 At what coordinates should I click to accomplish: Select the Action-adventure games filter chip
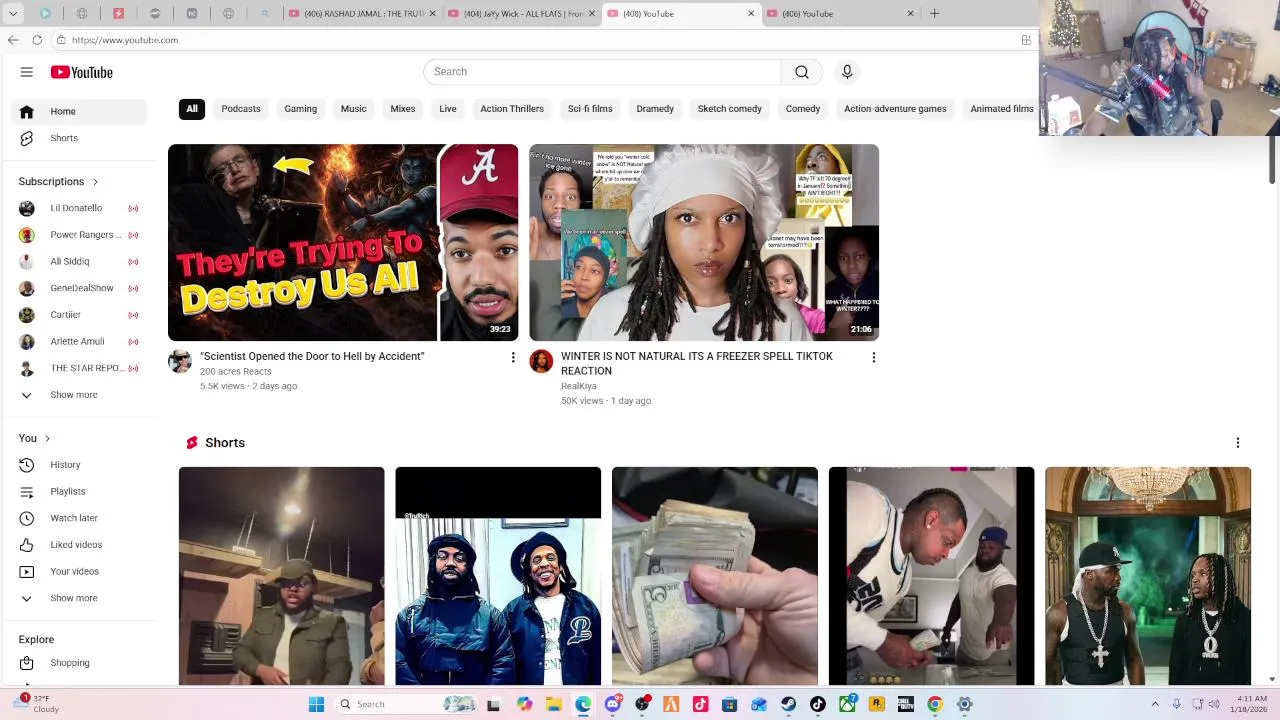895,109
